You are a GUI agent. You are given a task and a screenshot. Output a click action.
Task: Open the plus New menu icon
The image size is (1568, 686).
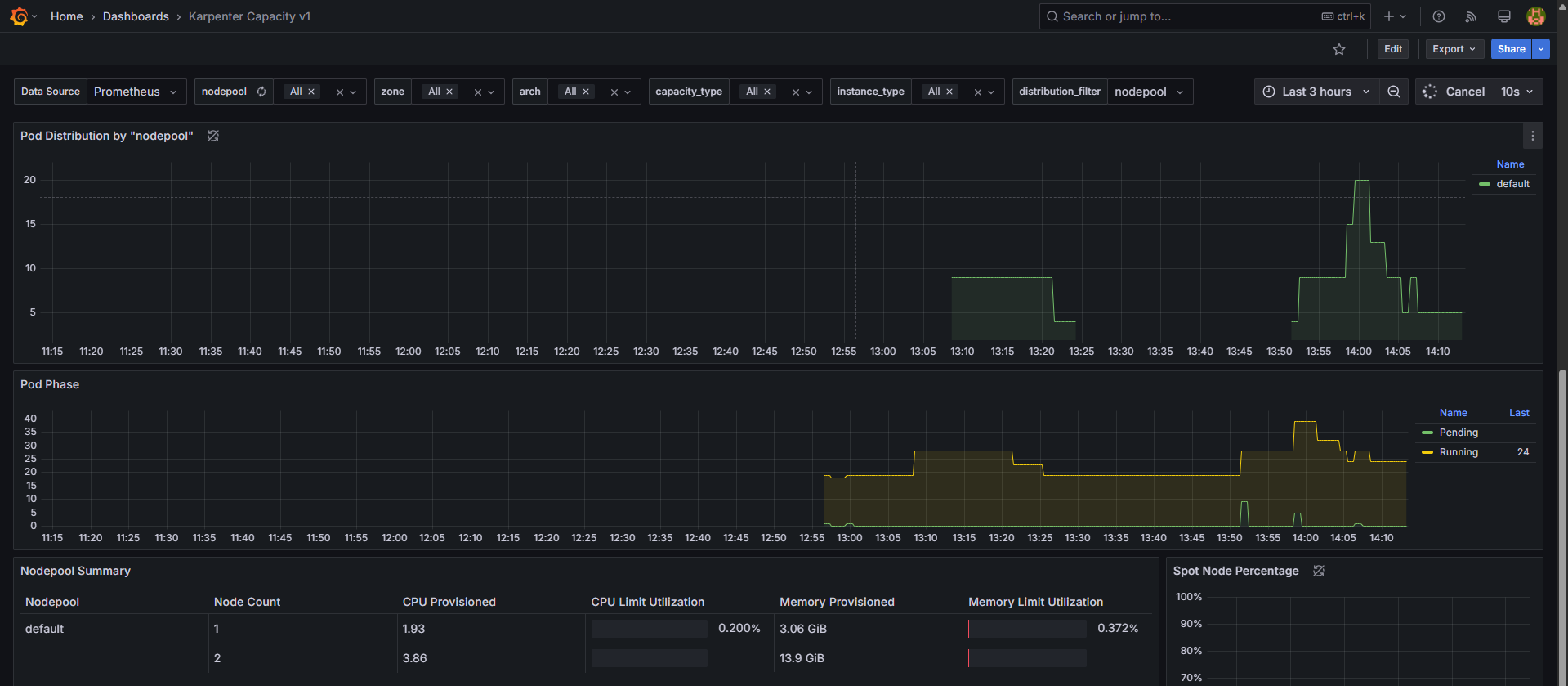click(1395, 16)
